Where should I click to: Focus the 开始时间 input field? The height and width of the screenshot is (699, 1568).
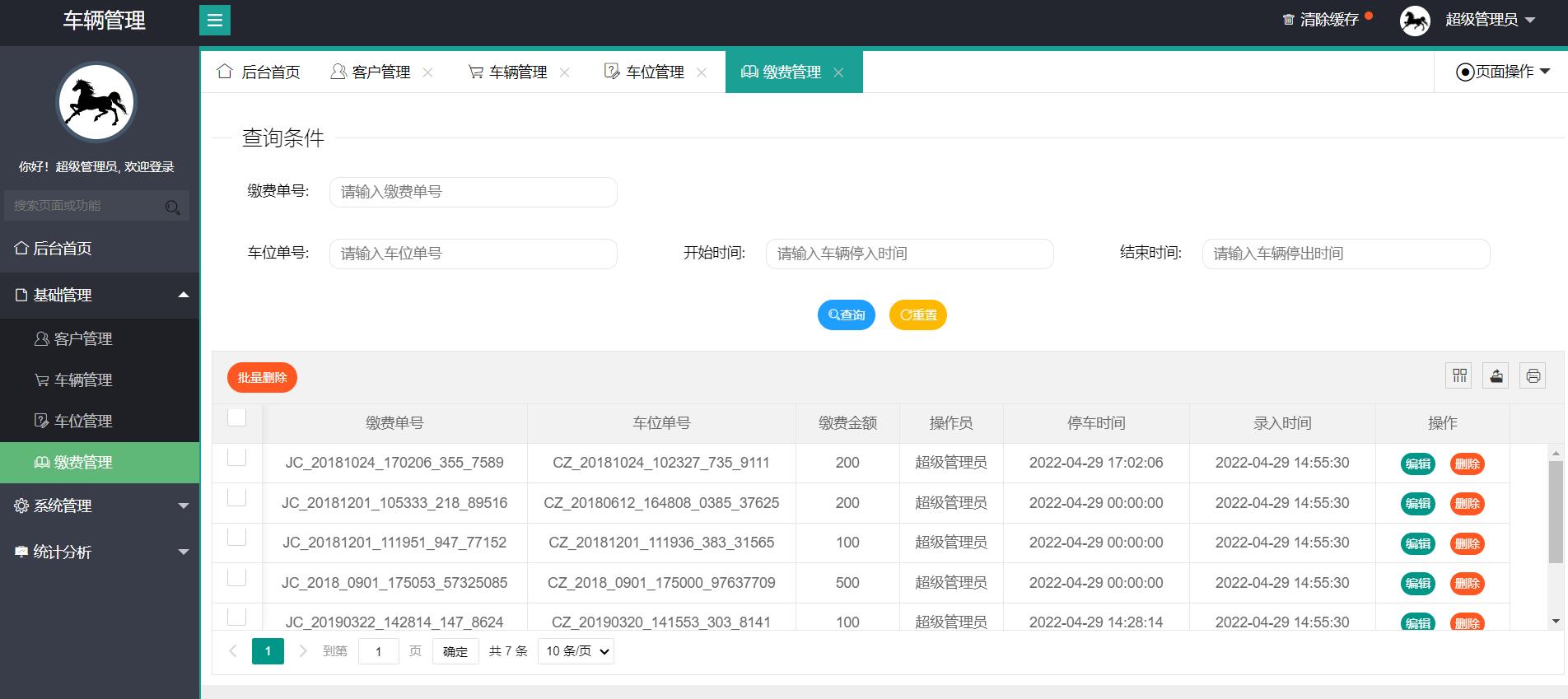pos(910,254)
